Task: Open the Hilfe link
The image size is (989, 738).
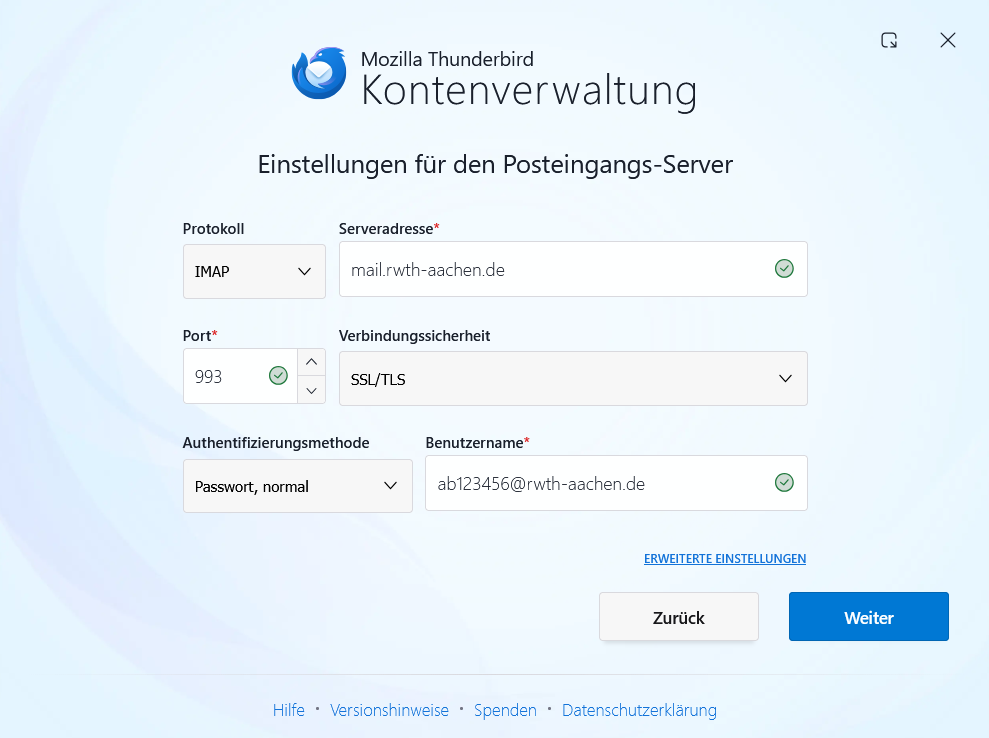Action: point(289,710)
